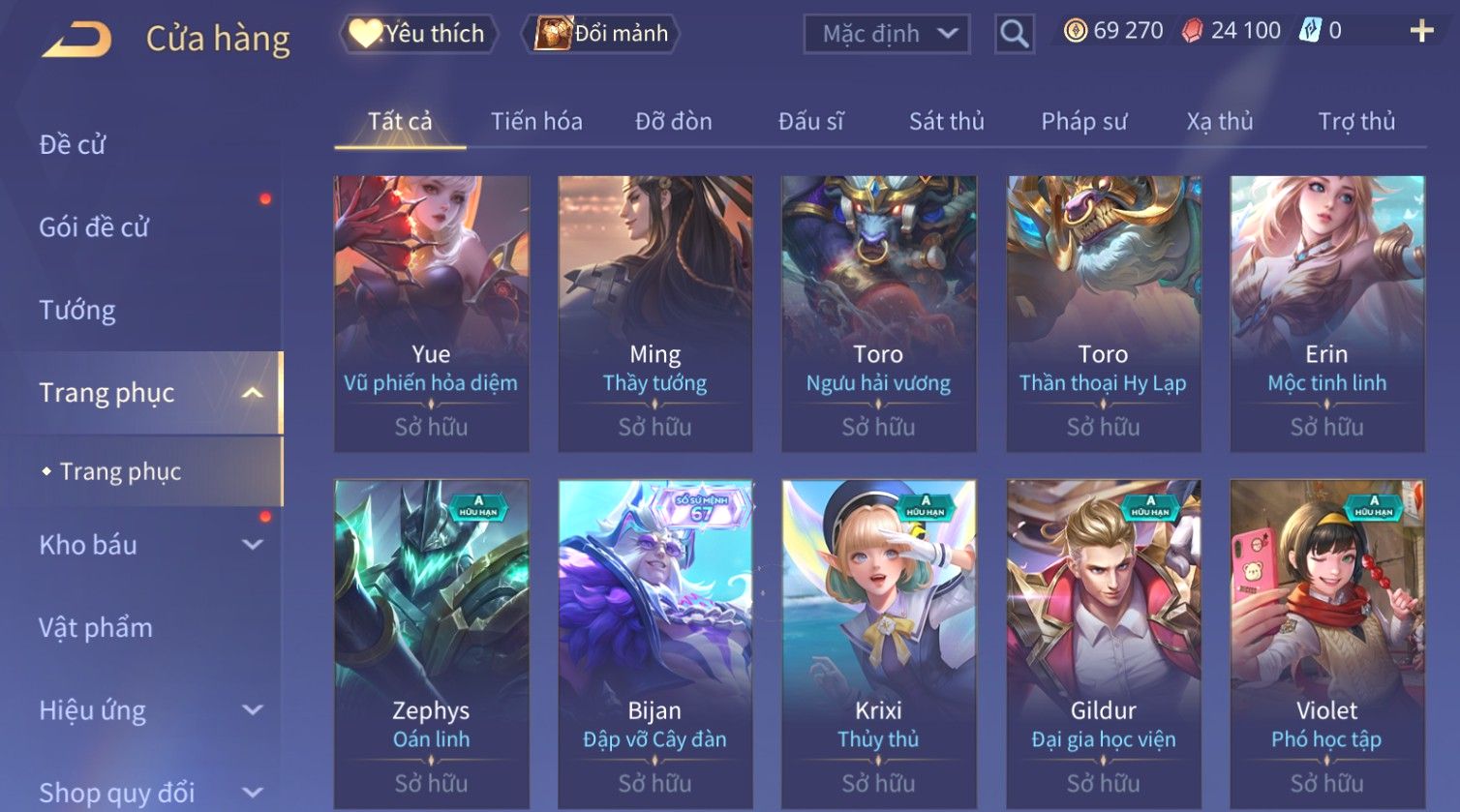
Task: Open the Yêu thích heart favorites
Action: pos(417,34)
